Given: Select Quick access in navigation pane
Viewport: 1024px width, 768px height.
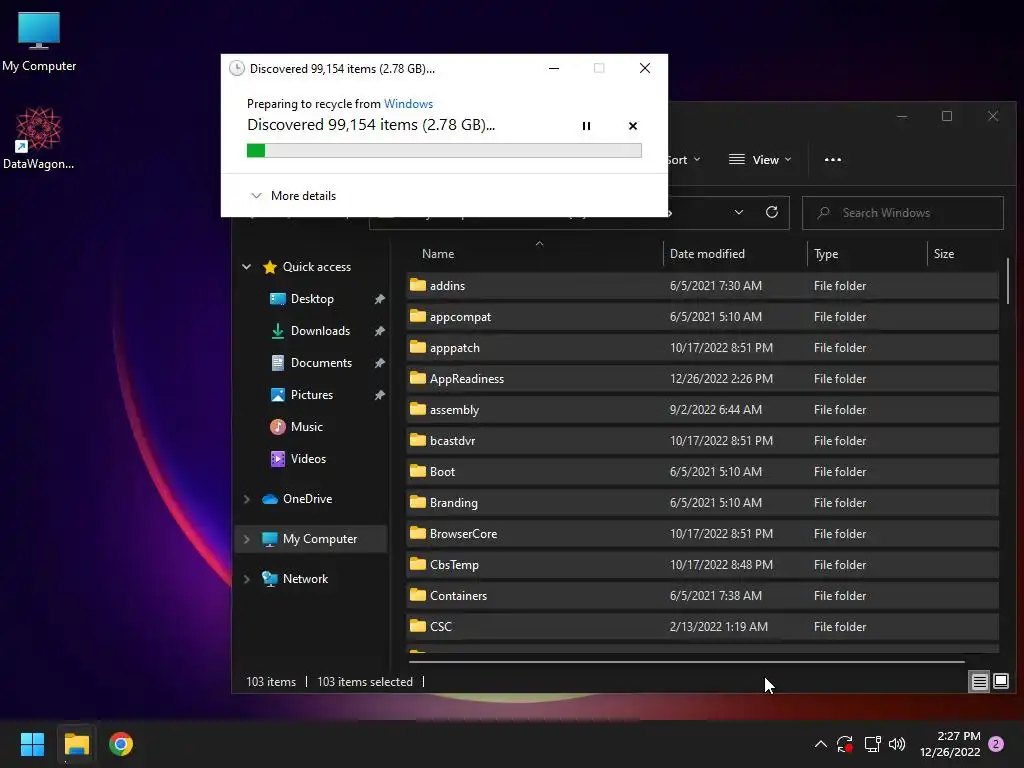Looking at the screenshot, I should (317, 266).
